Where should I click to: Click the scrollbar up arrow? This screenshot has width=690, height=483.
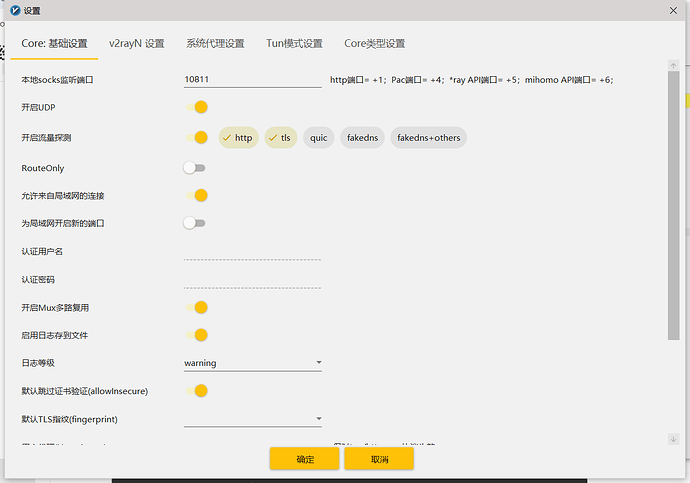[x=673, y=66]
